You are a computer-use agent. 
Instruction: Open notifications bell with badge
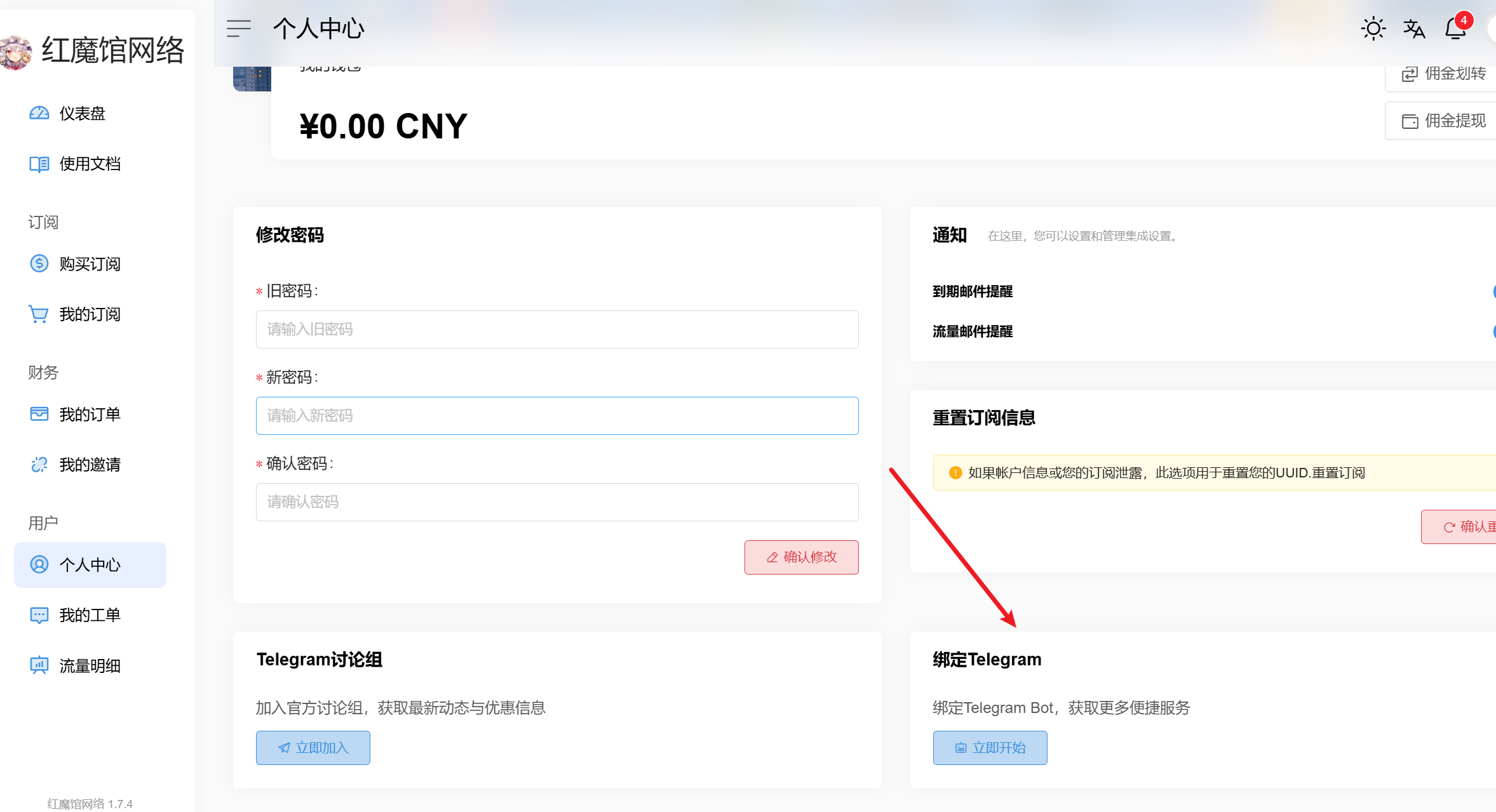1455,29
